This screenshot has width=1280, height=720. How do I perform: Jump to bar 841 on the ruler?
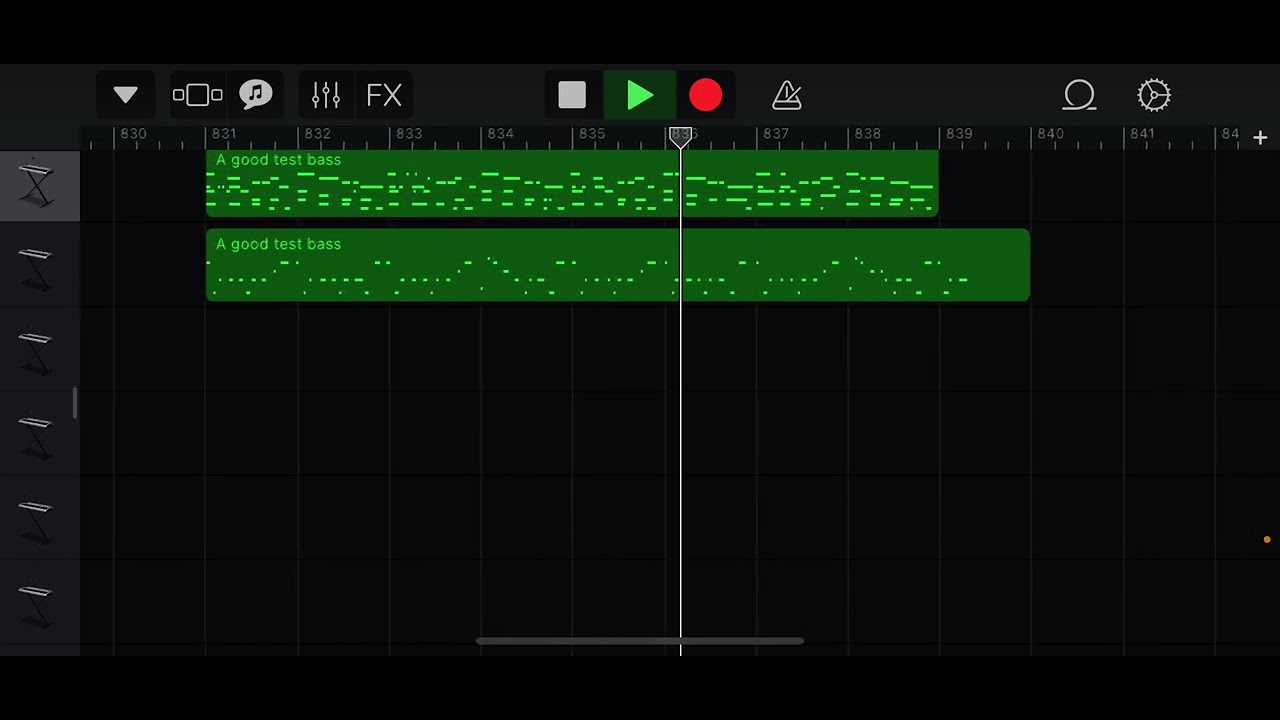[x=1142, y=134]
